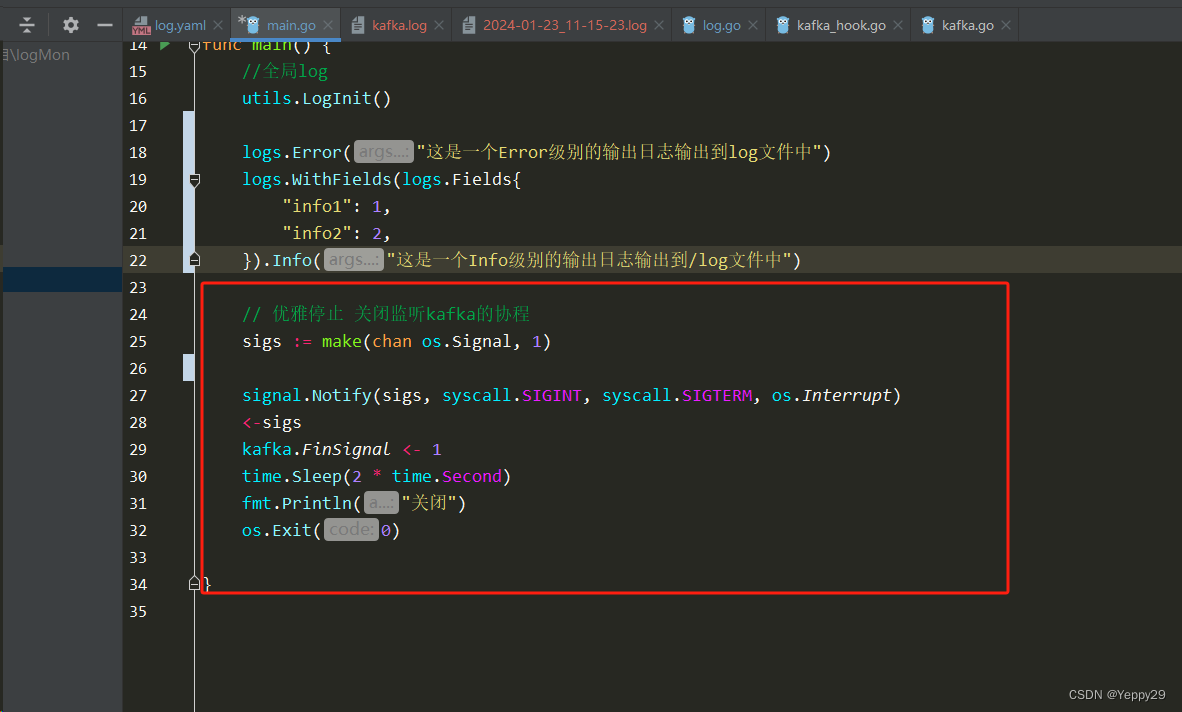Image resolution: width=1182 pixels, height=712 pixels.
Task: Expand the folded args hint on line 18
Action: [x=383, y=151]
